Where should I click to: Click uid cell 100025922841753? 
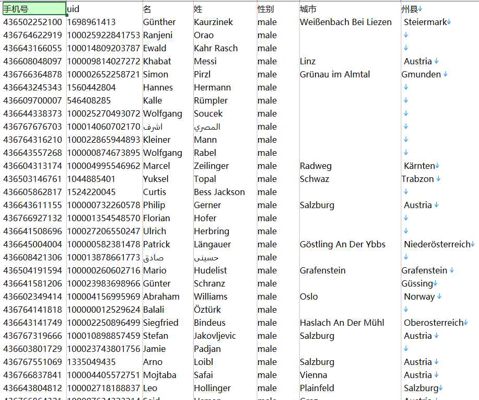click(x=104, y=35)
